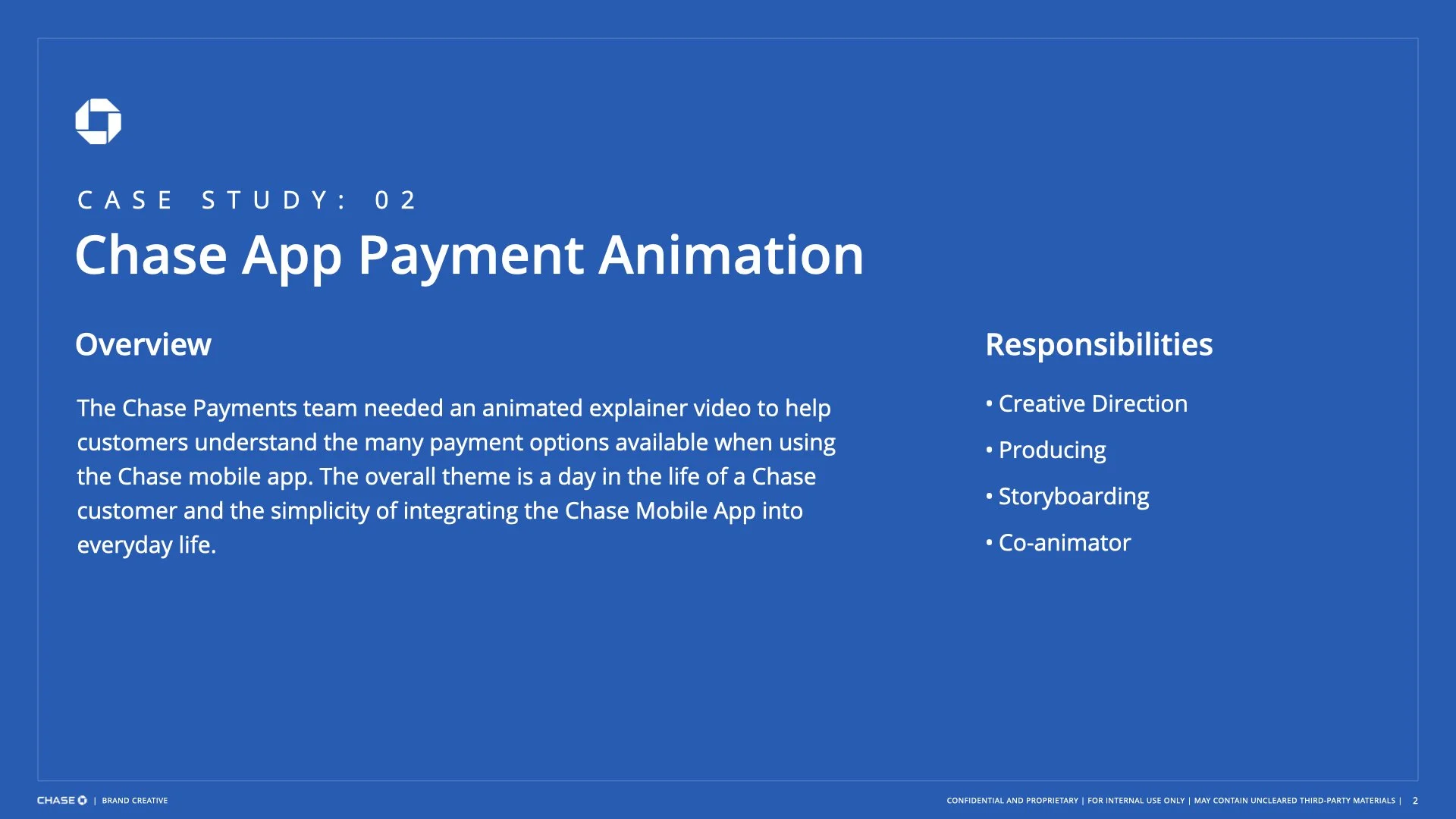This screenshot has width=1456, height=819.
Task: Select the 'Producing' bullet item
Action: click(x=1046, y=450)
